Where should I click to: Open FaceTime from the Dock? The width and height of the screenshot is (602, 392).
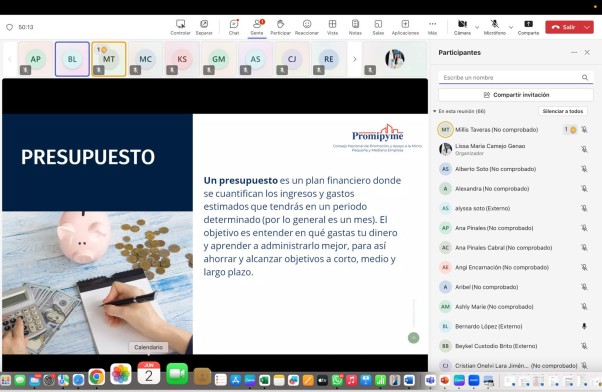(x=177, y=374)
